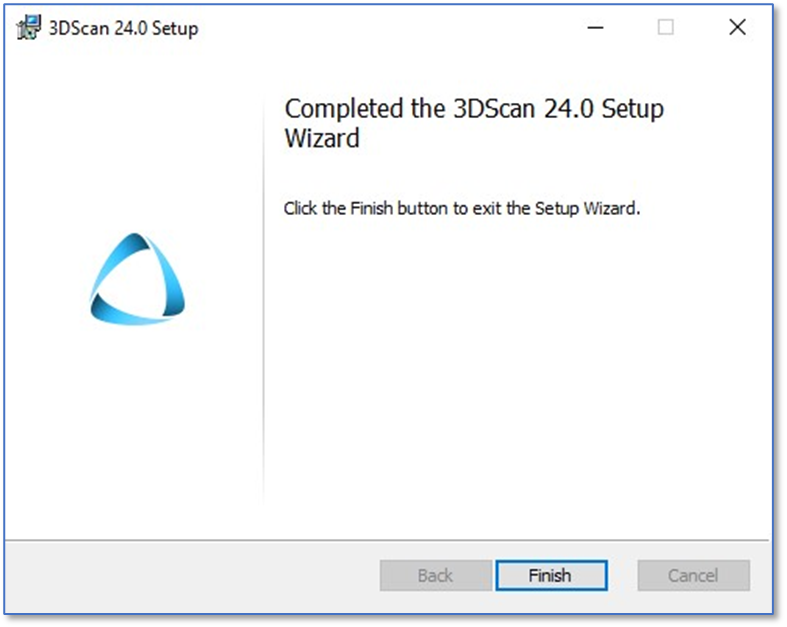
Task: Minimize the 3DScan Setup window
Action: click(595, 28)
